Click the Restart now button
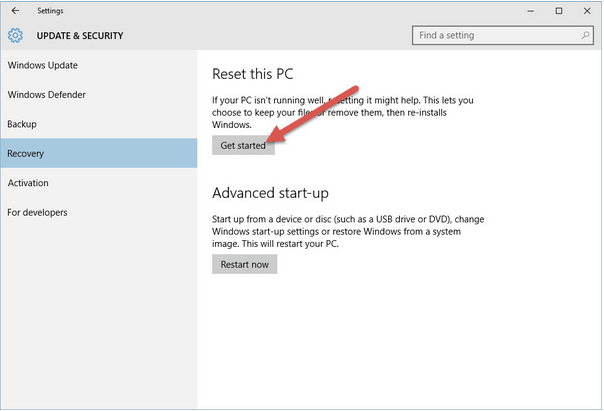 point(245,264)
